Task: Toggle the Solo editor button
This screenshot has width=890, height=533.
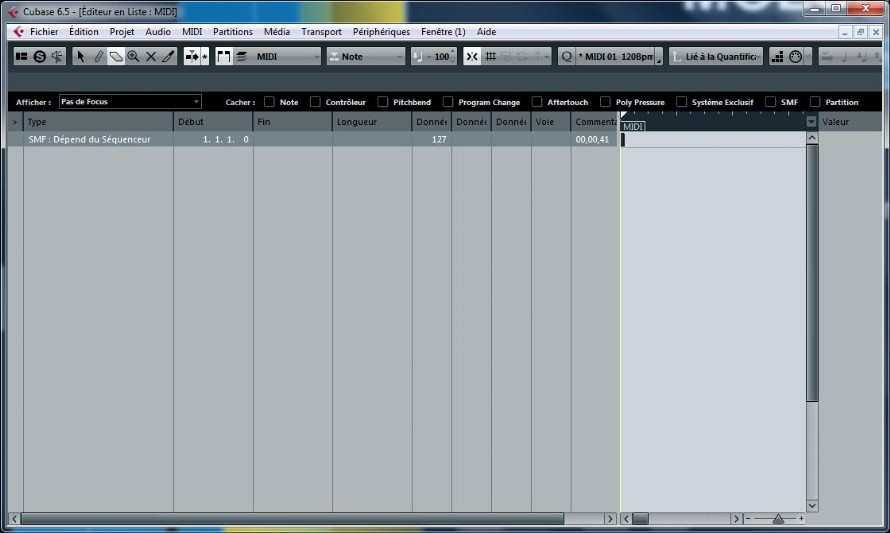Action: pos(39,56)
